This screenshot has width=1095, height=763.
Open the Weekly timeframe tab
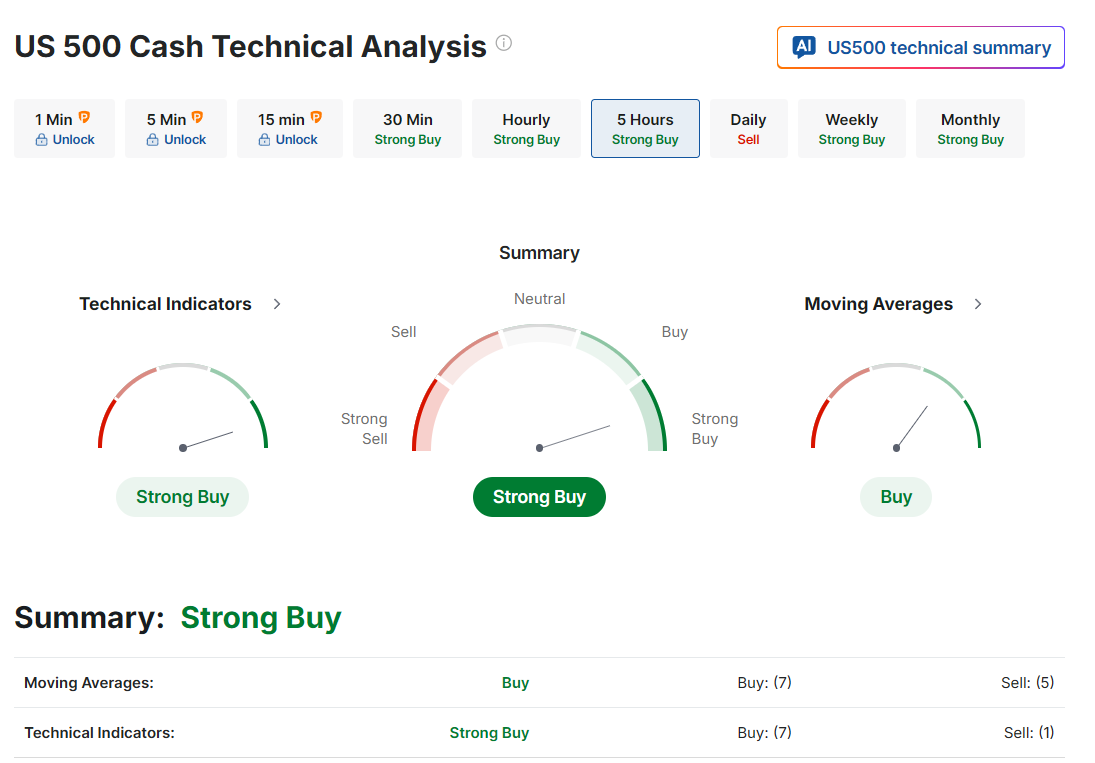point(852,128)
